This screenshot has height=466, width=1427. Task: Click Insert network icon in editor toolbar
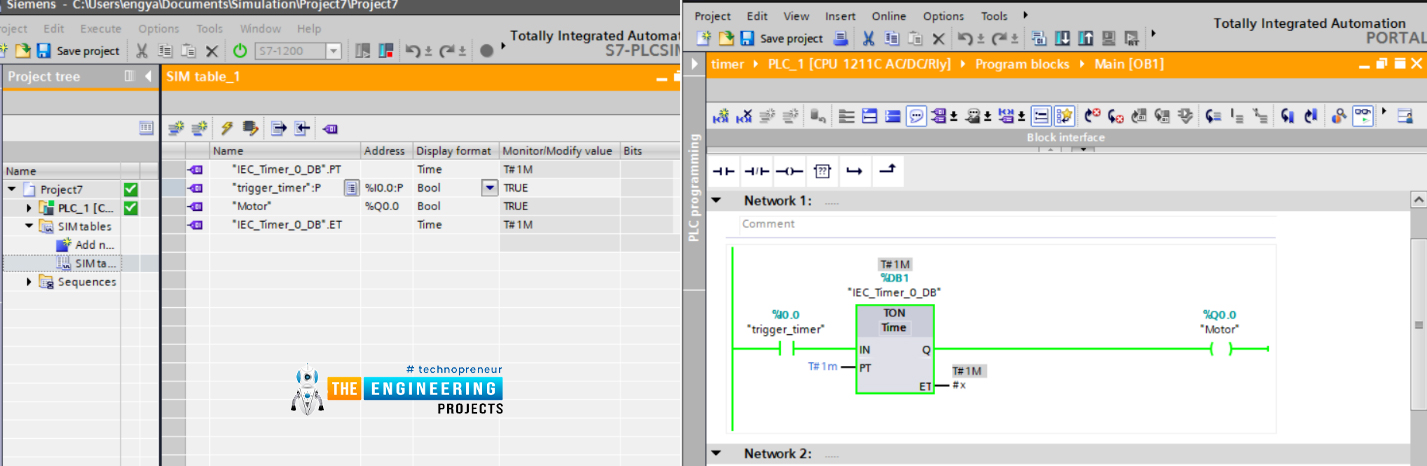coord(720,117)
